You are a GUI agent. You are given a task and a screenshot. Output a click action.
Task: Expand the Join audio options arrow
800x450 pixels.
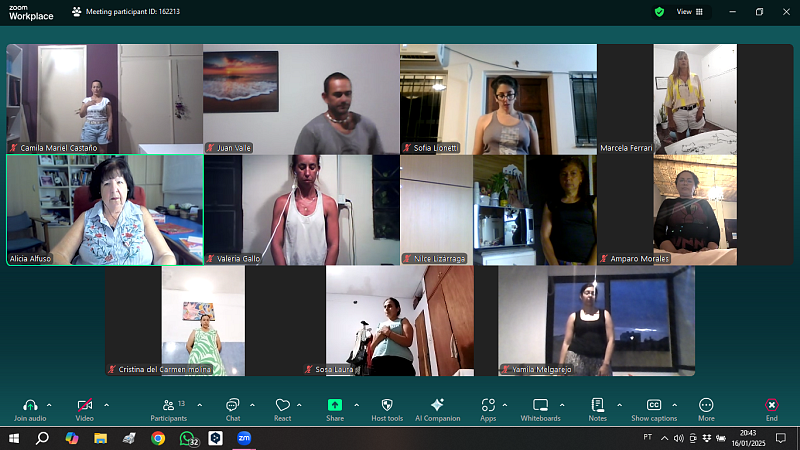coord(53,405)
